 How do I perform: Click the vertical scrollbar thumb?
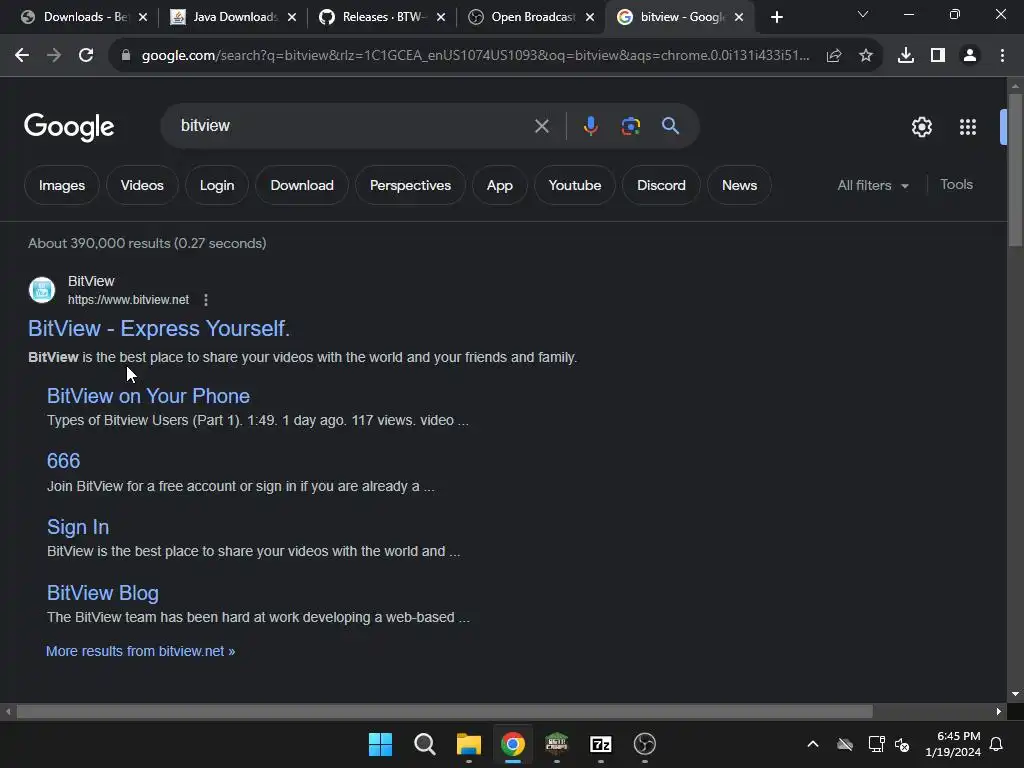1015,170
